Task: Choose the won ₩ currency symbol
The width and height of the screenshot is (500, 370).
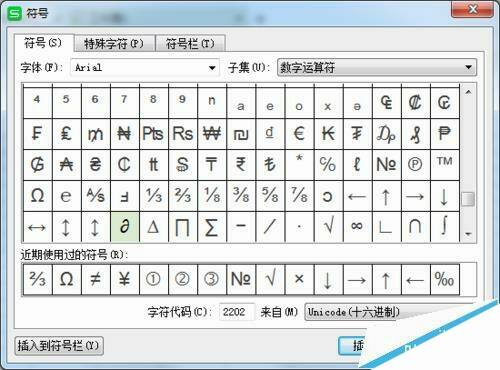Action: [212, 134]
